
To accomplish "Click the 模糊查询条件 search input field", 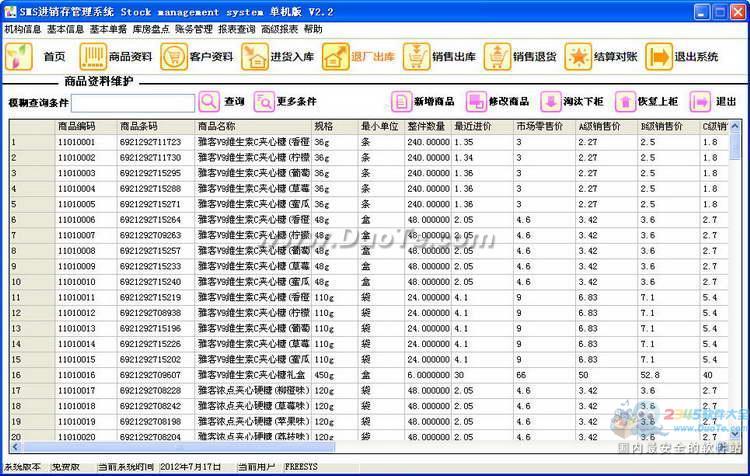I will click(x=133, y=103).
